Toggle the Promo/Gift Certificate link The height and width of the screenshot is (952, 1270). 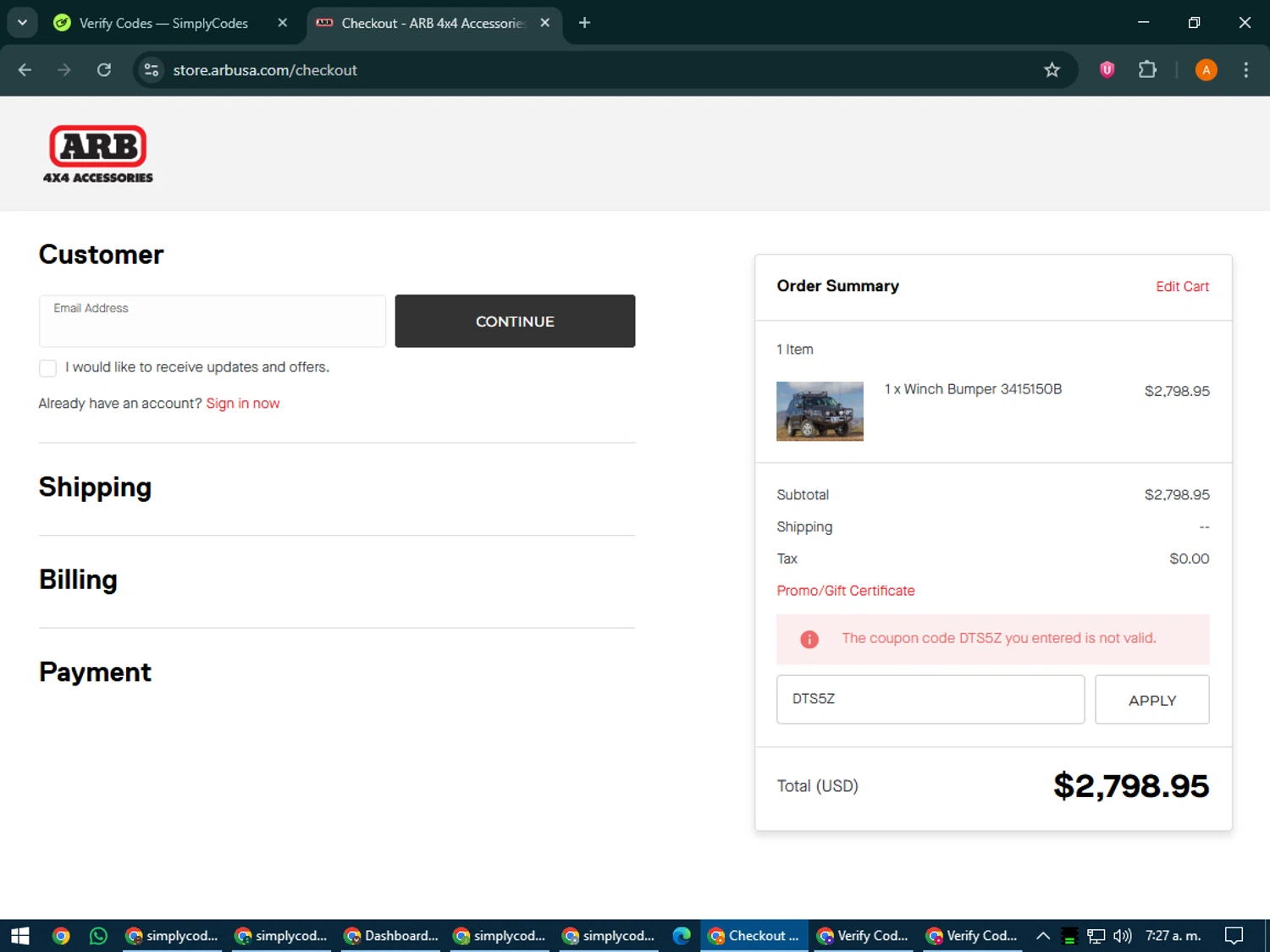845,591
